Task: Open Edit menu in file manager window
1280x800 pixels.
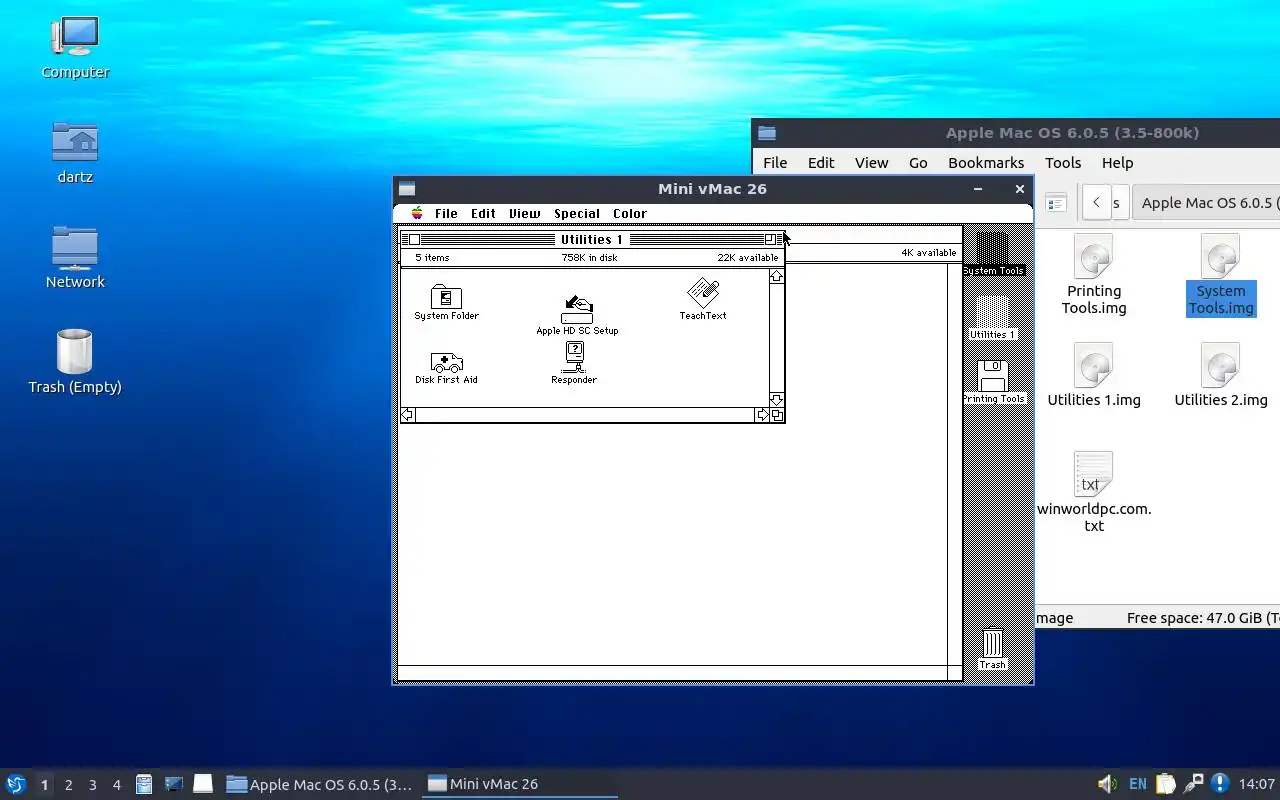Action: point(821,162)
